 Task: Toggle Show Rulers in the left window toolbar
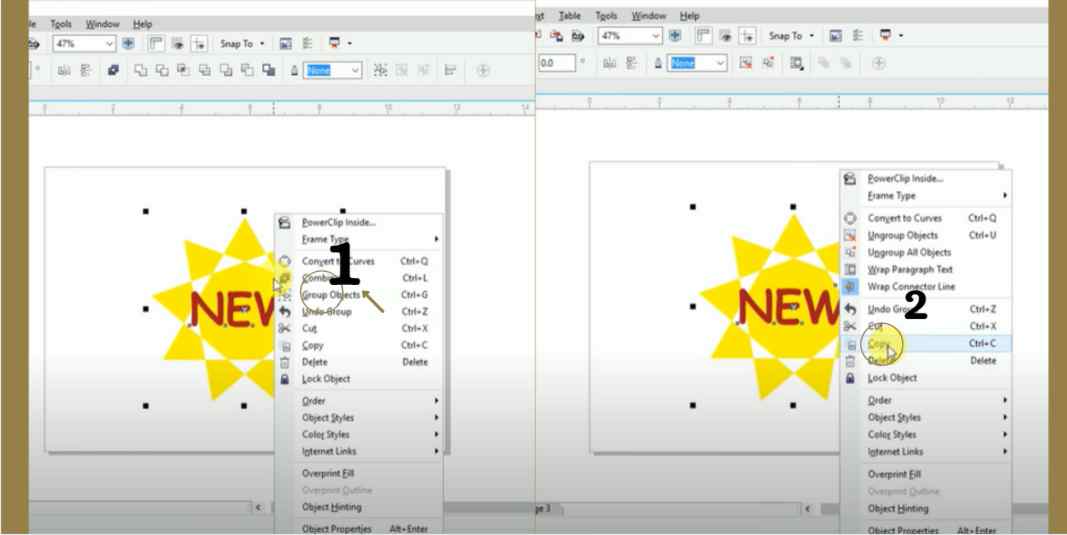[157, 44]
